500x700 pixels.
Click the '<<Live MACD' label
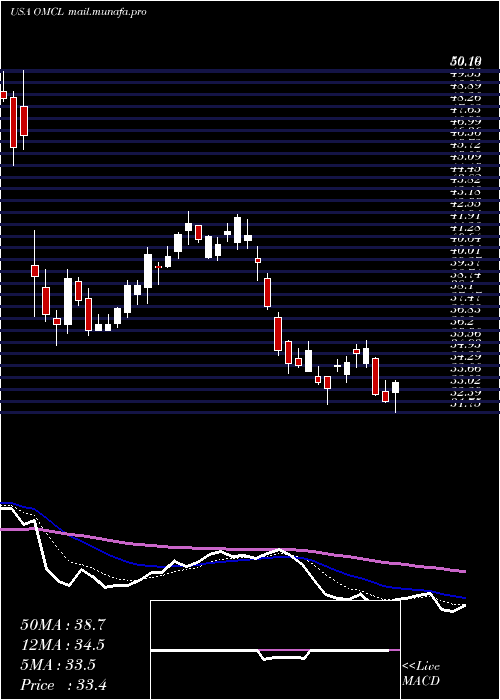[421, 674]
